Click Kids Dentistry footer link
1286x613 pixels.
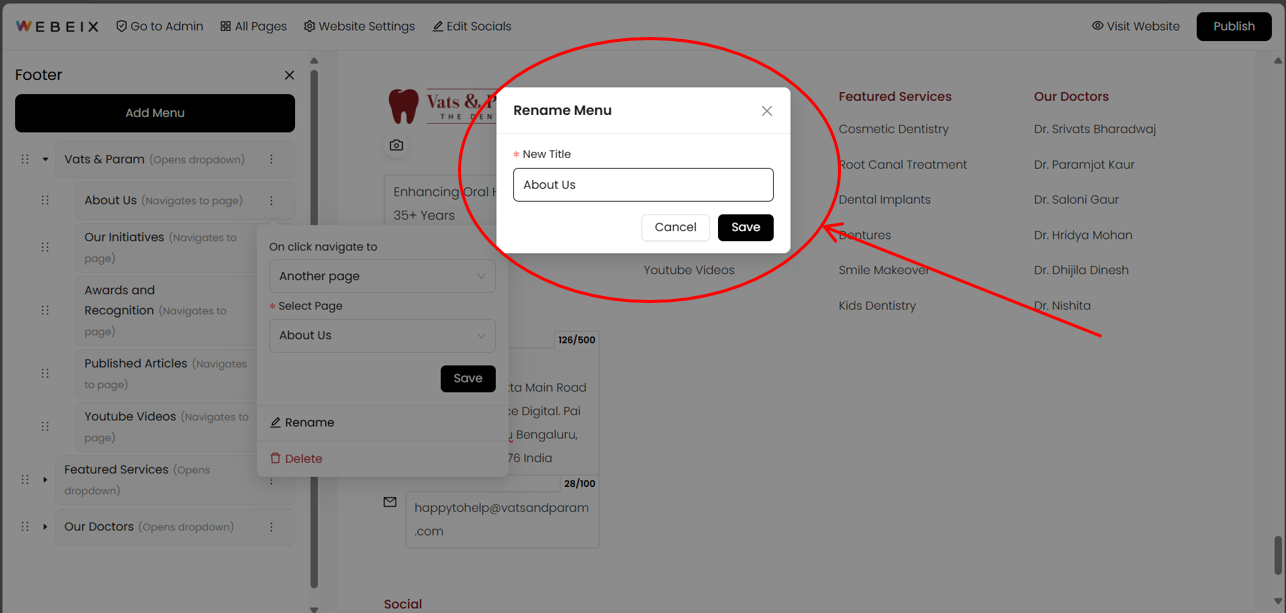877,306
